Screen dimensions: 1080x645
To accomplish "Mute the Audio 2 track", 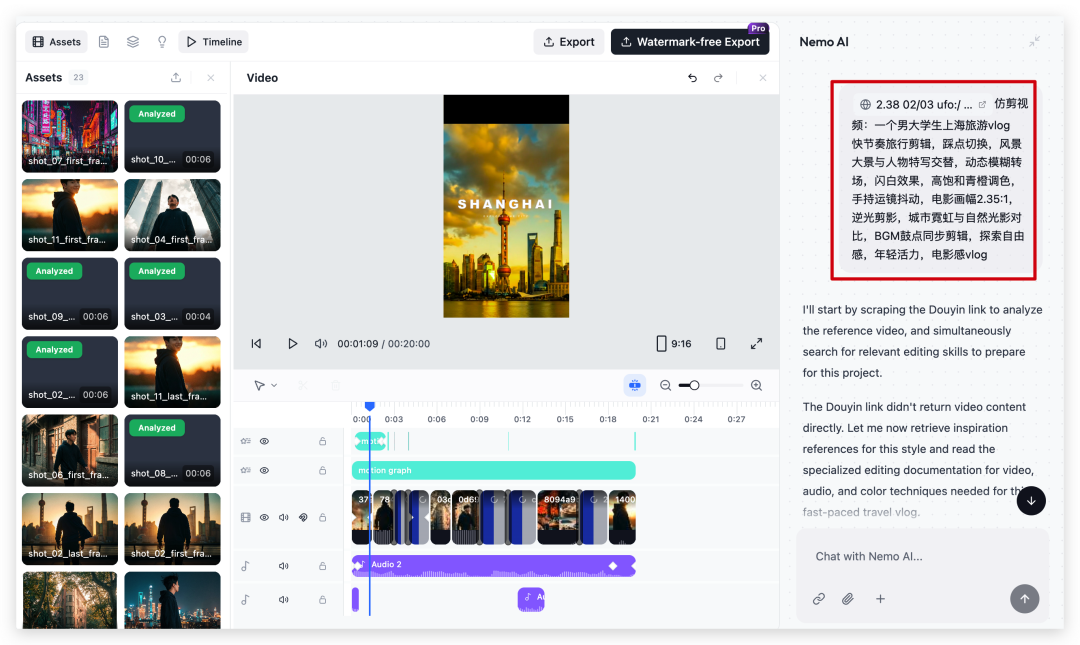I will coord(284,566).
